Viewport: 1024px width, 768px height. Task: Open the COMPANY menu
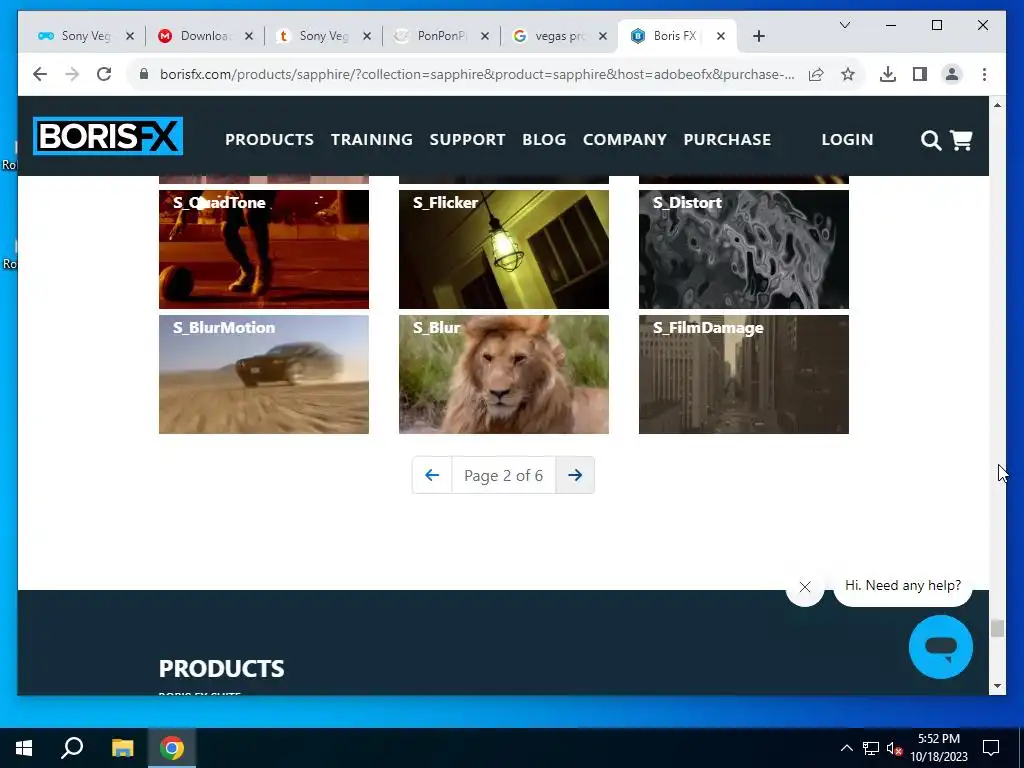pyautogui.click(x=624, y=140)
